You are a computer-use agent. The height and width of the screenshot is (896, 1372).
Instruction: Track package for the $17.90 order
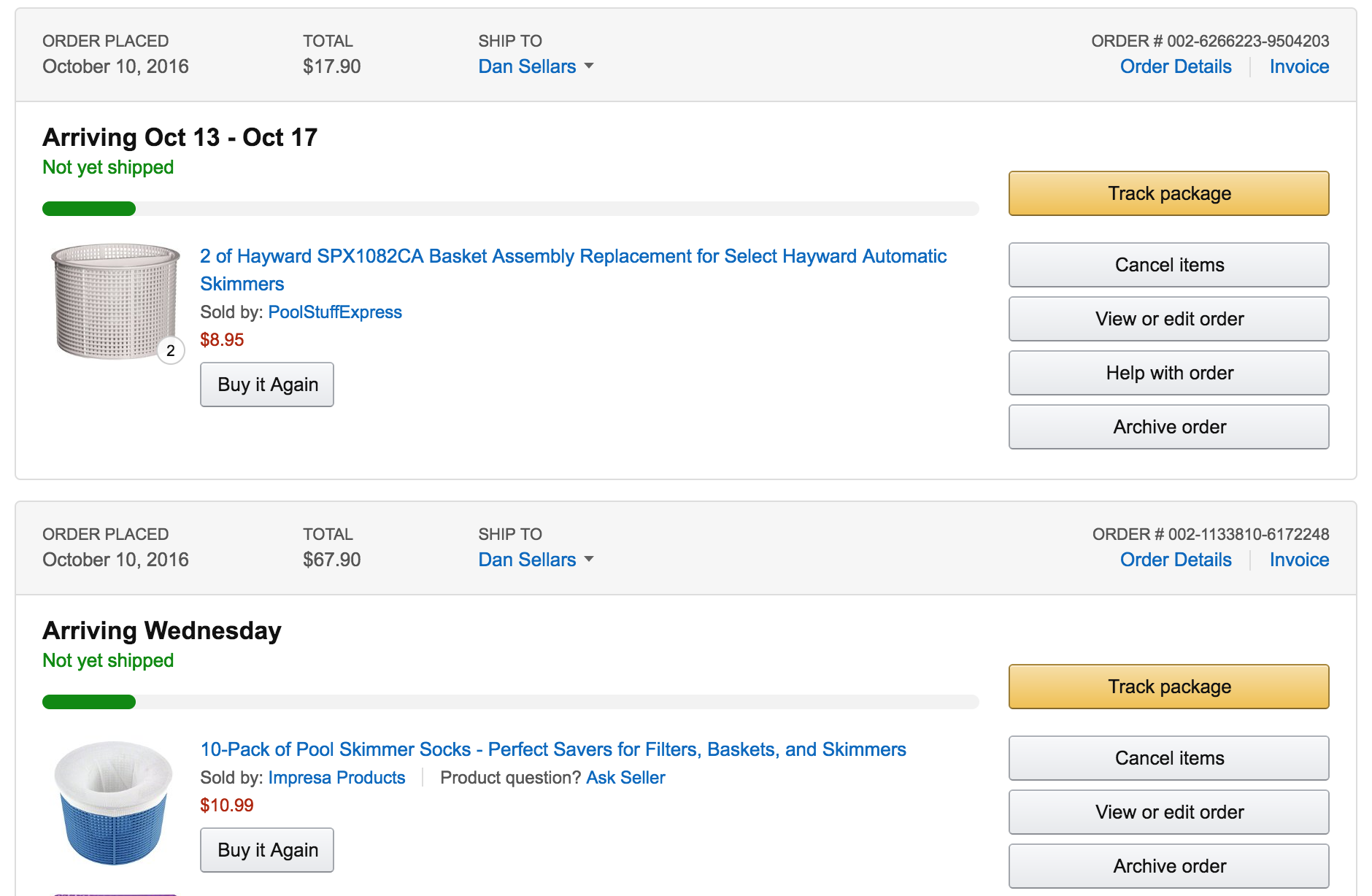[x=1168, y=193]
